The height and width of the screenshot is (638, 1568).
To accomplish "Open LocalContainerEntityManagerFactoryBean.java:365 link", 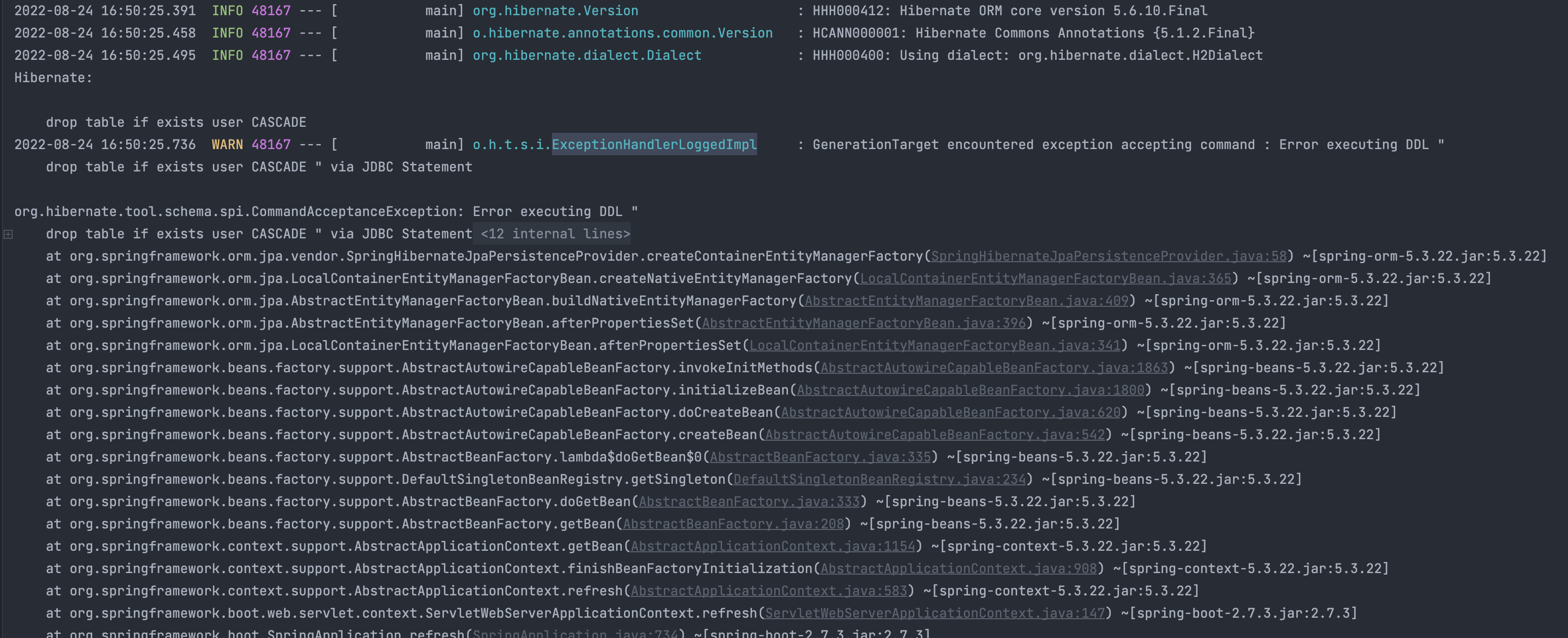I will point(1045,278).
